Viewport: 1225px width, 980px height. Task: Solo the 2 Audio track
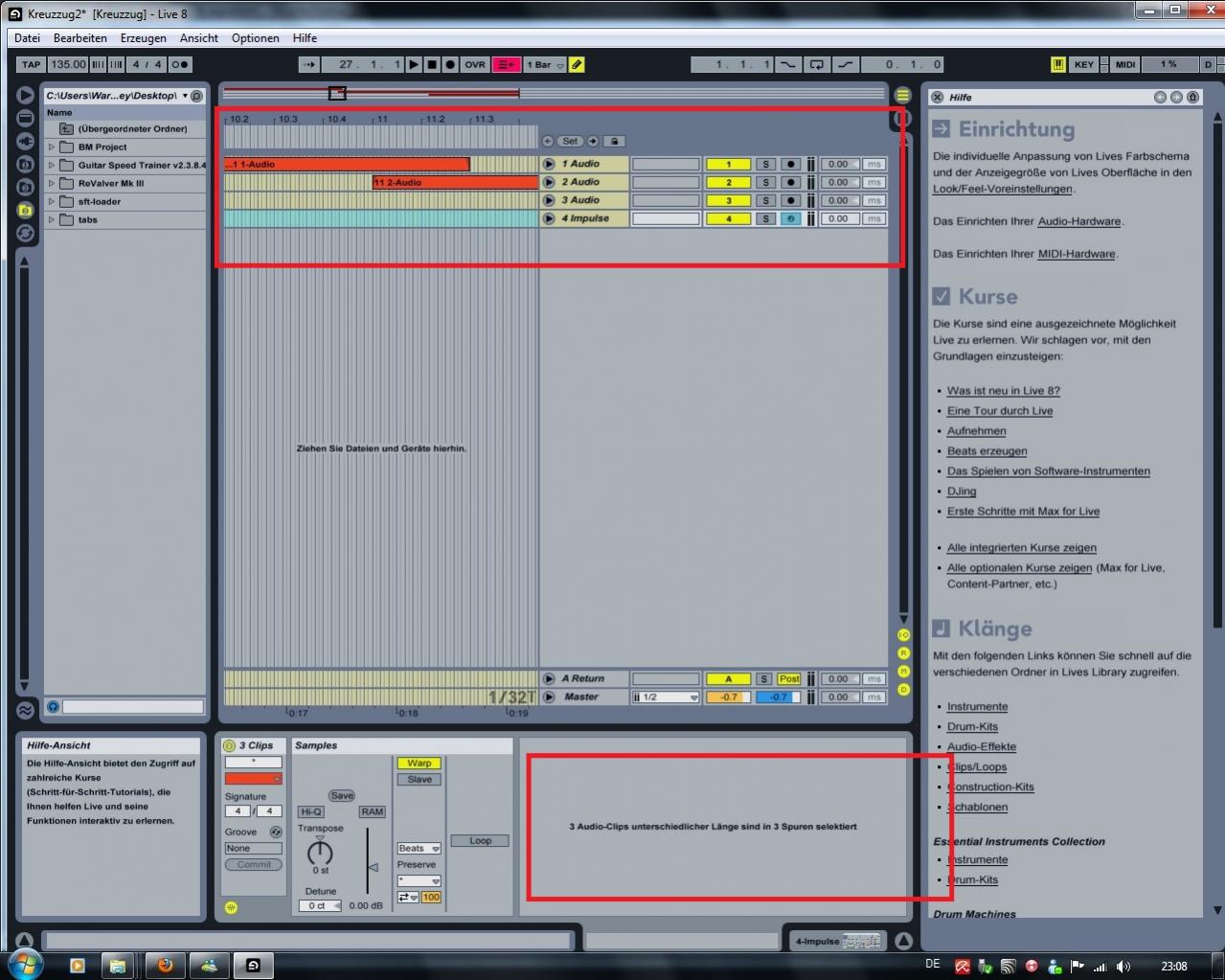click(x=765, y=182)
